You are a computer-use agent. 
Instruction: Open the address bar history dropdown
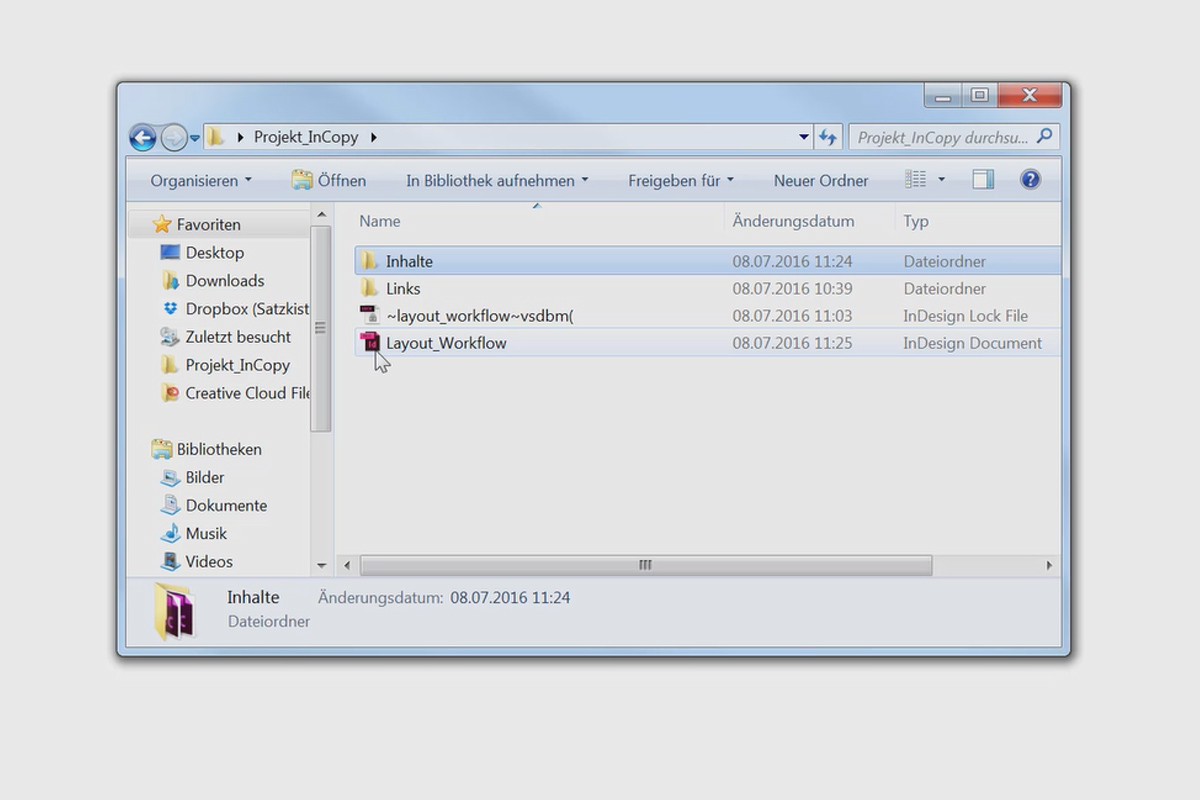803,137
